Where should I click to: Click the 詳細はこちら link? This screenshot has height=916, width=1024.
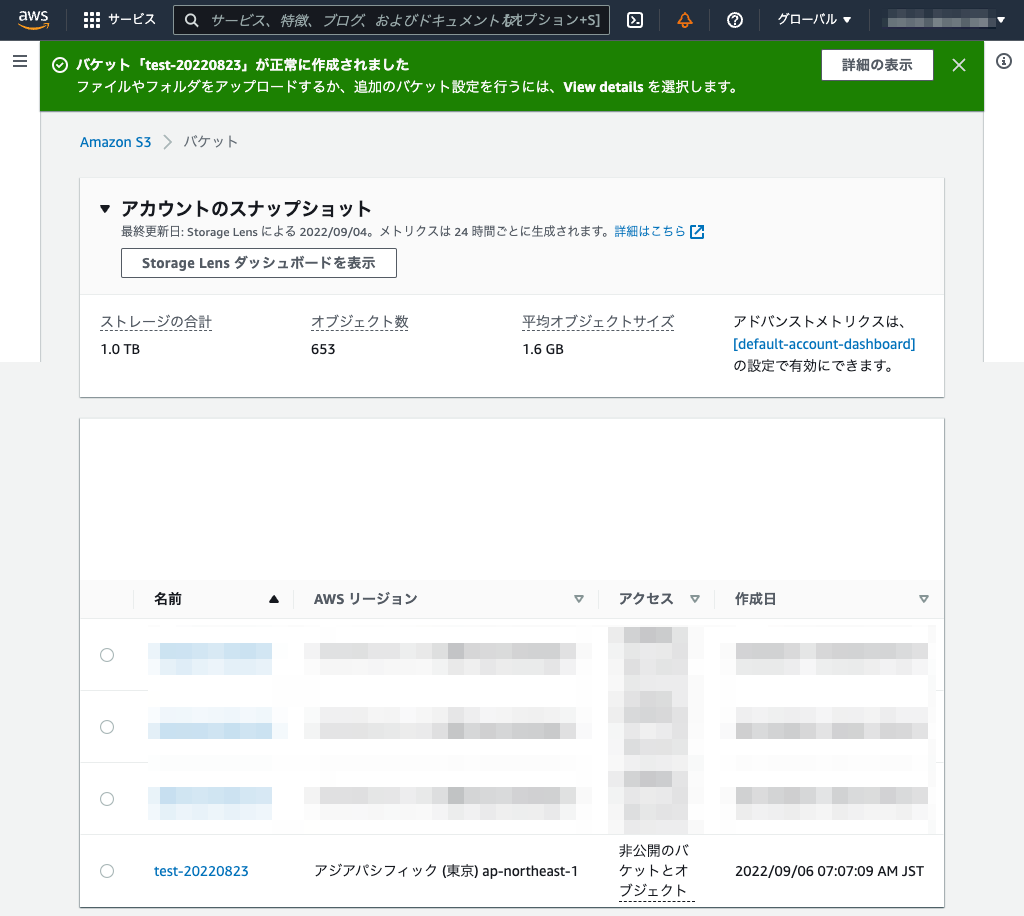pos(650,231)
